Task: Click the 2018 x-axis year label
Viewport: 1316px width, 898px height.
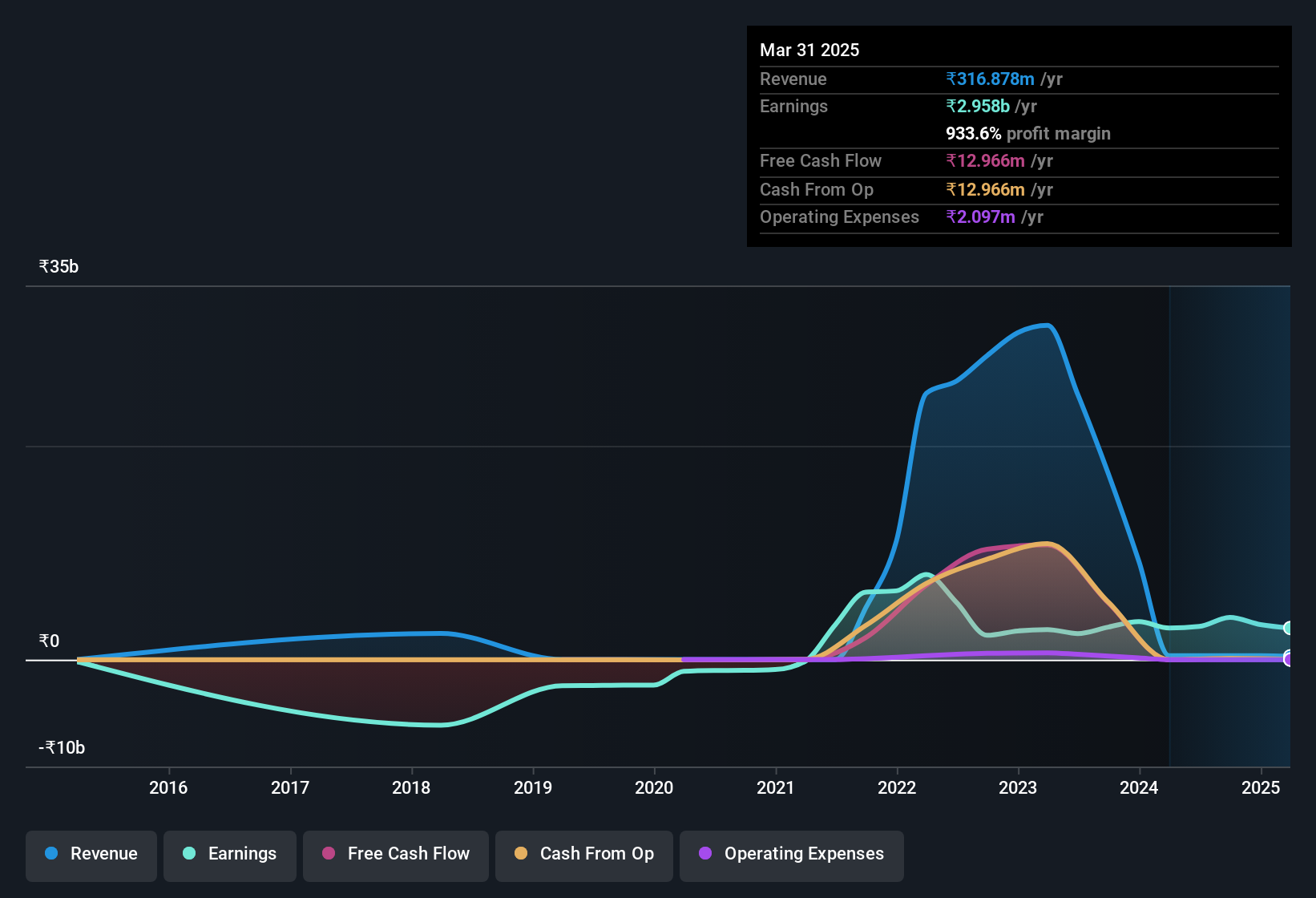Action: [x=411, y=787]
